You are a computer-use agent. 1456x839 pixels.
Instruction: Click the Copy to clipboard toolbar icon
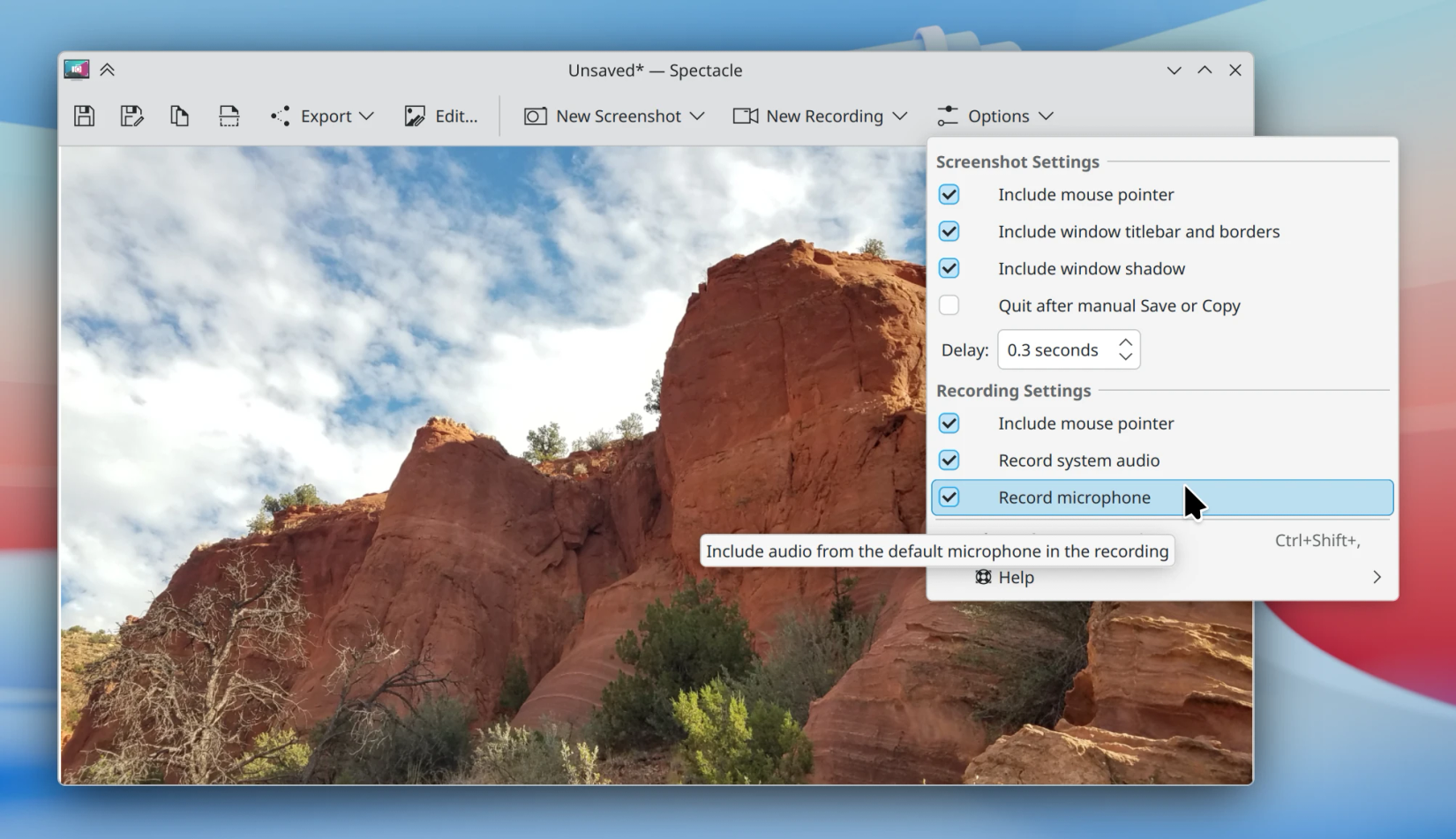(179, 116)
